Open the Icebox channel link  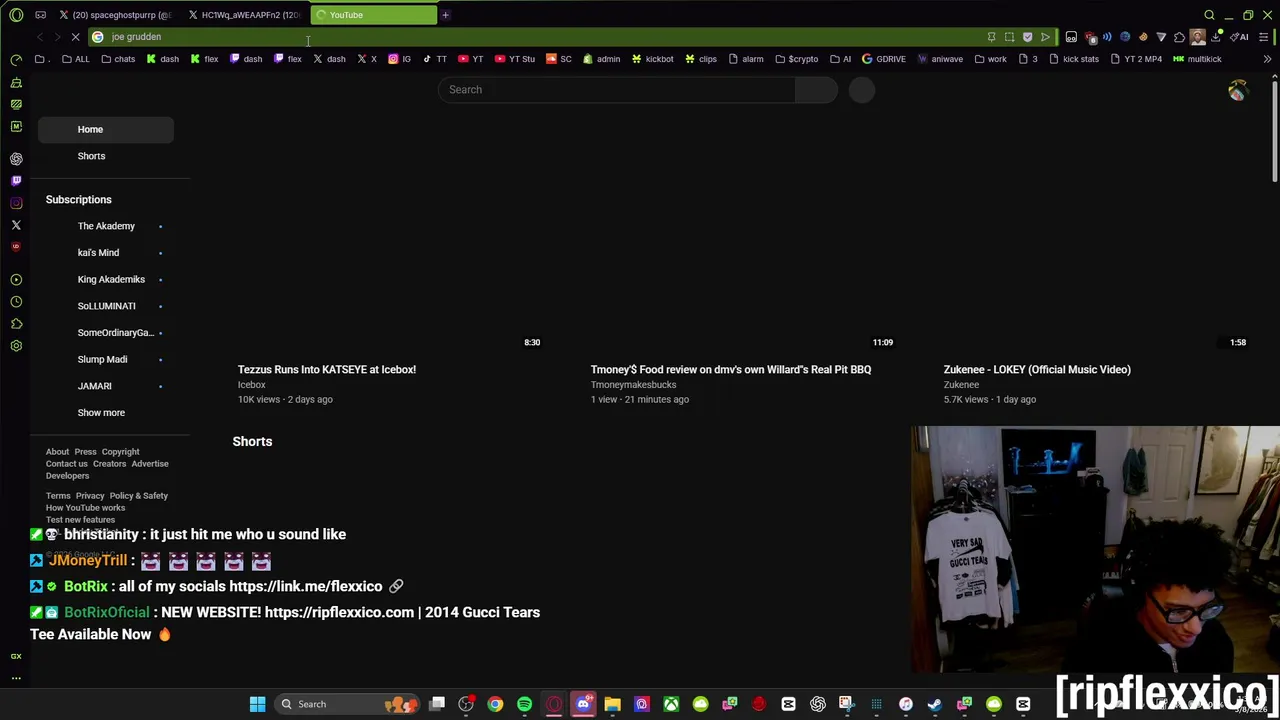coord(251,385)
